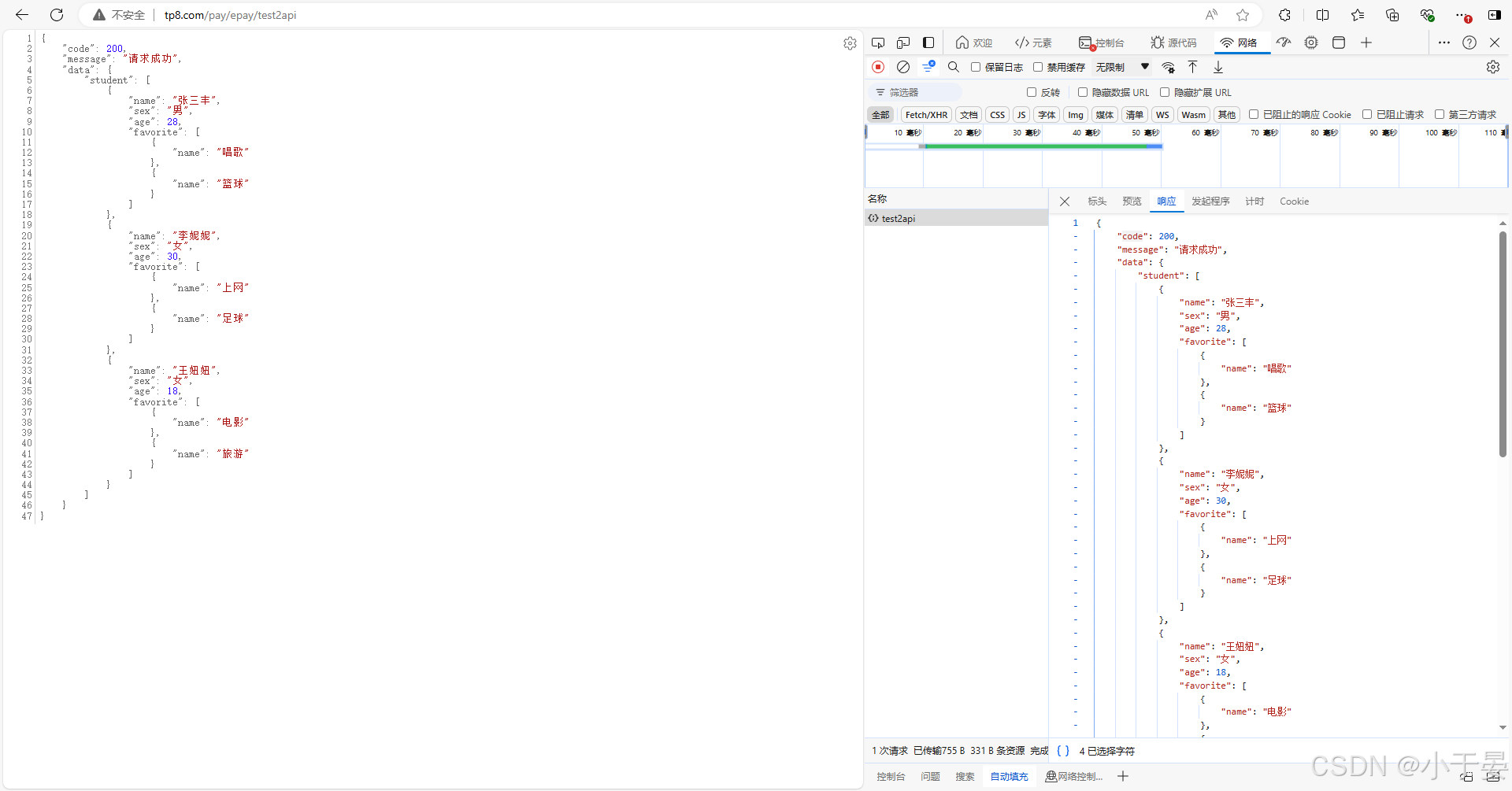Screen dimensions: 1512x791
Task: Switch to the 欢迎 DevTools tab
Action: (974, 43)
